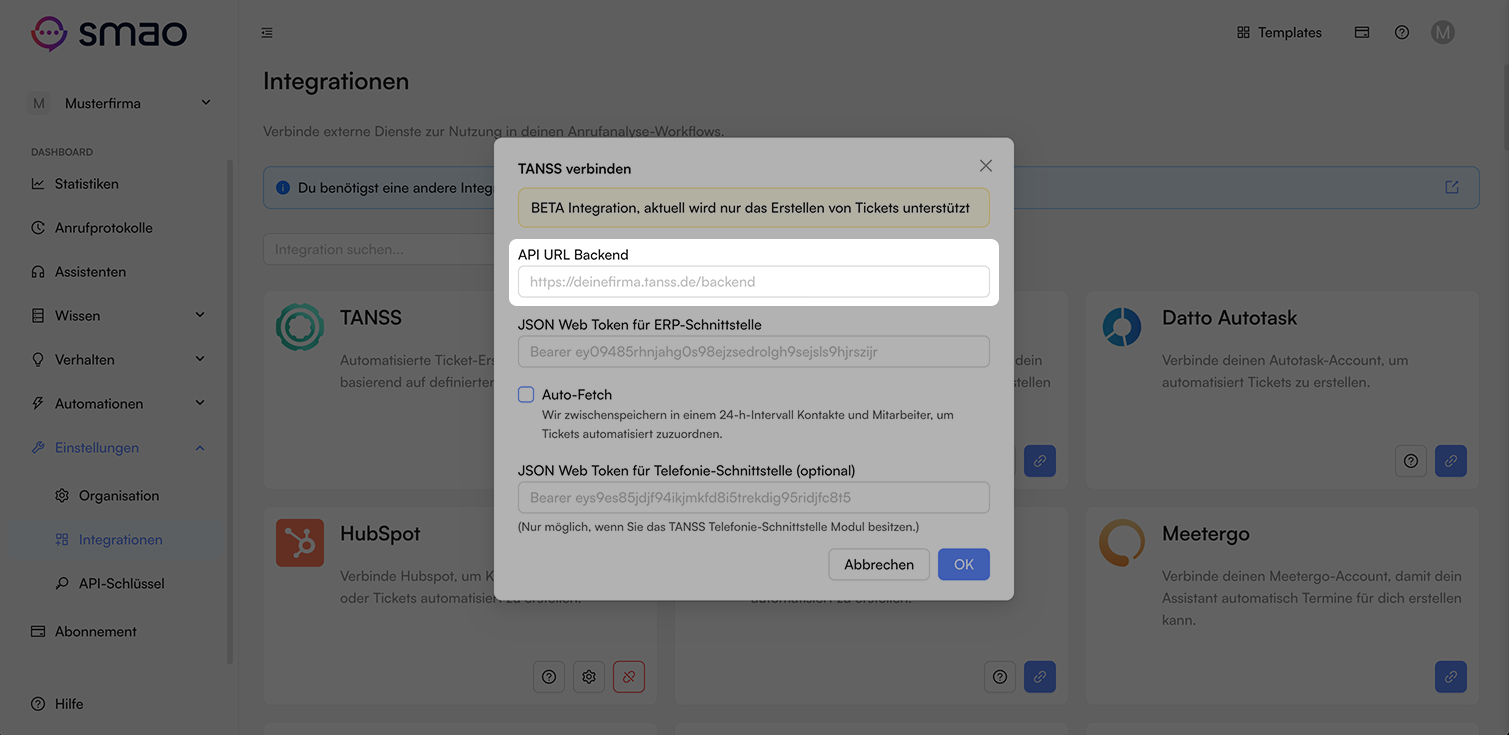Viewport: 1509px width, 735px height.
Task: Focus the API URL Backend field
Action: tap(754, 282)
